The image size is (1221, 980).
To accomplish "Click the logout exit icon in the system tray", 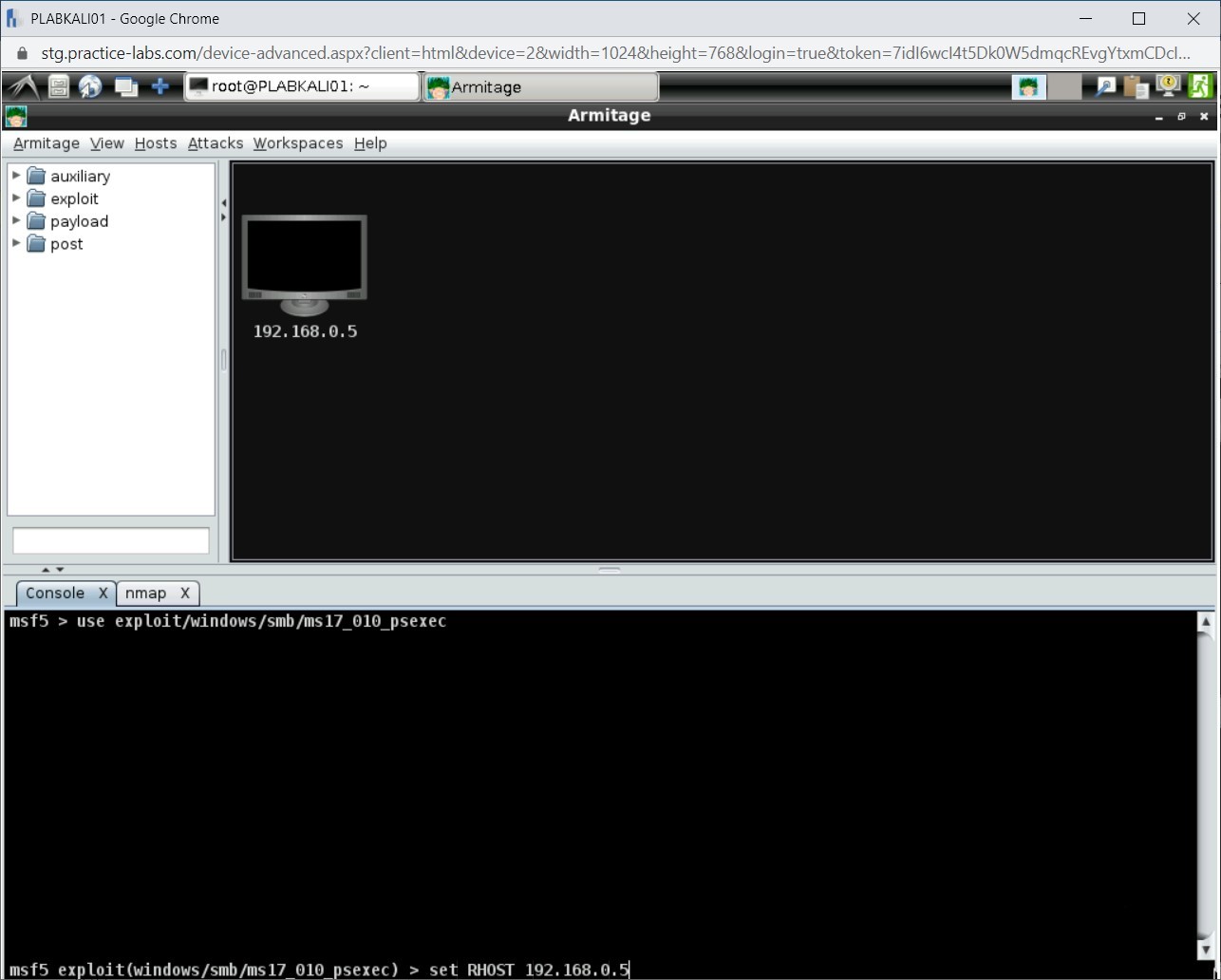I will (1199, 86).
